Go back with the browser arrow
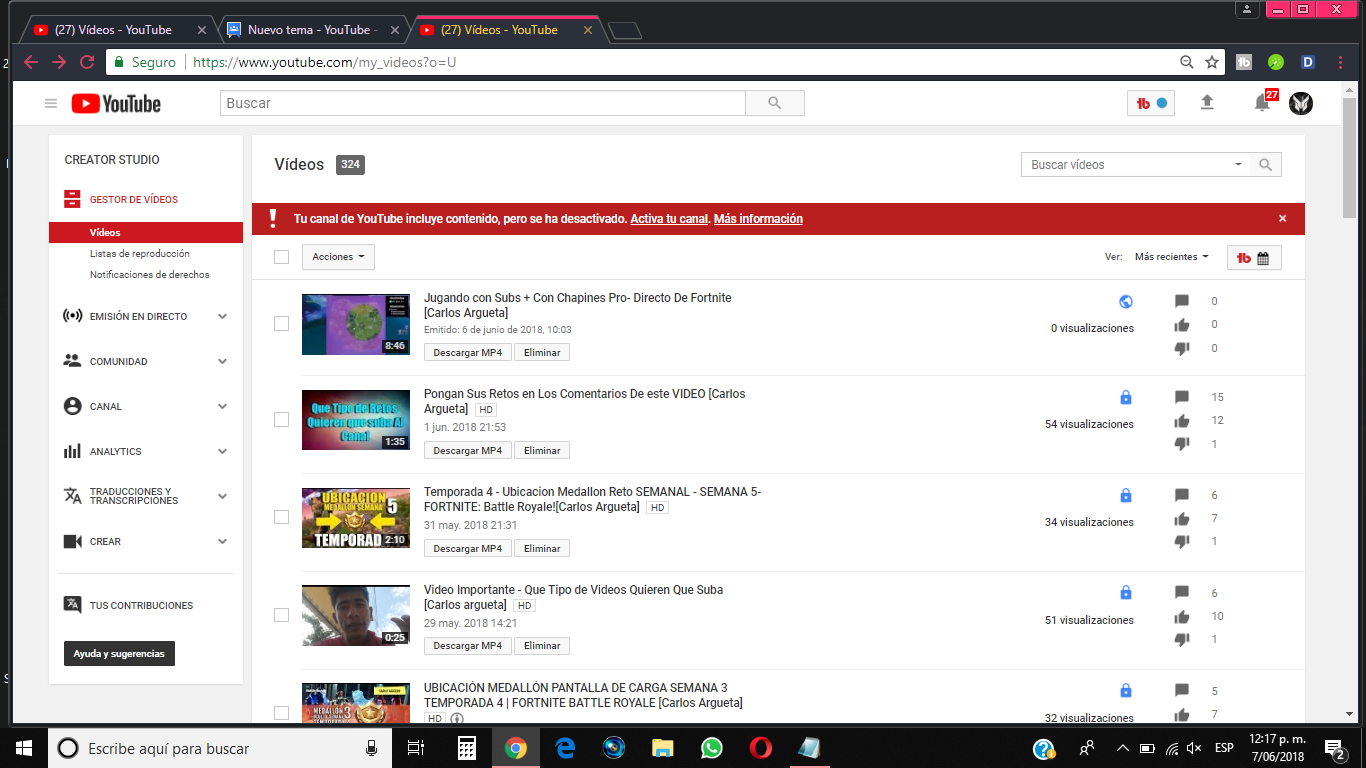Screen dimensions: 1366x768 point(31,62)
